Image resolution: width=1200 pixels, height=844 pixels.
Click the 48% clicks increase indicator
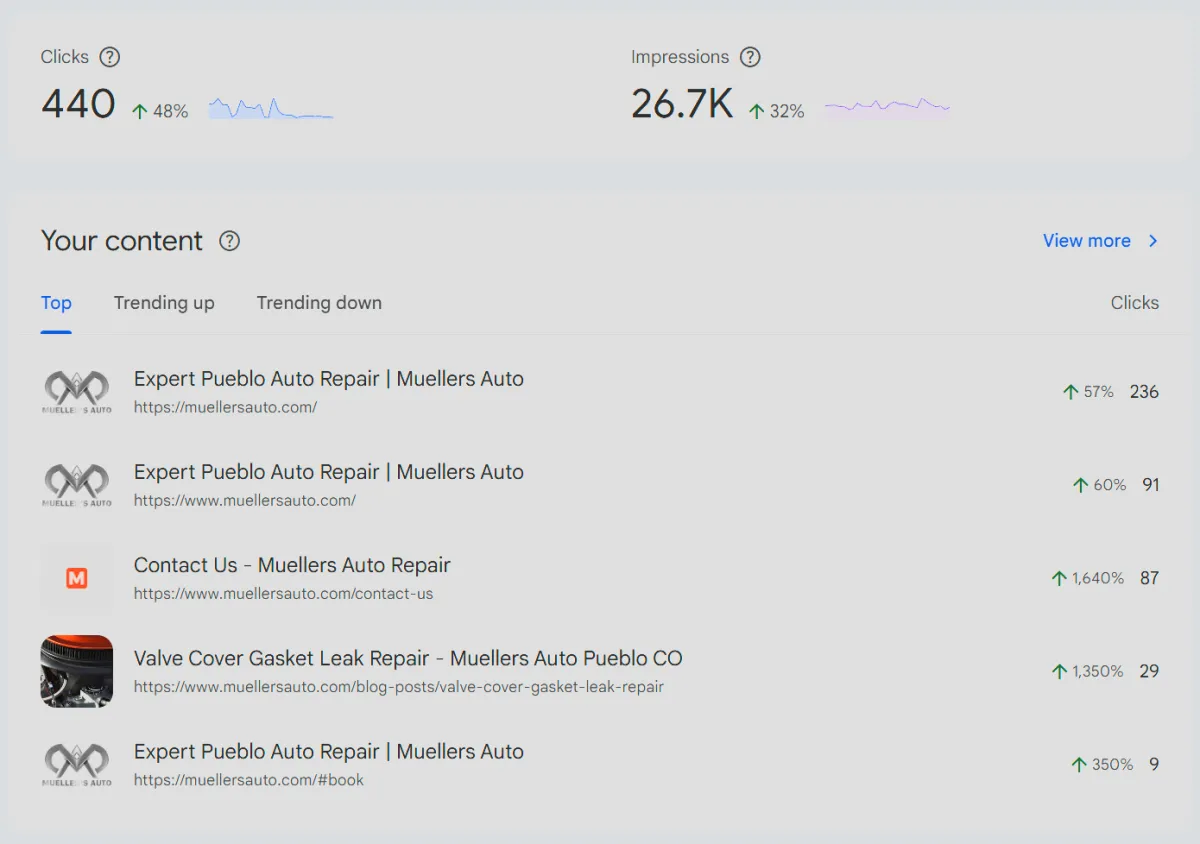point(160,111)
